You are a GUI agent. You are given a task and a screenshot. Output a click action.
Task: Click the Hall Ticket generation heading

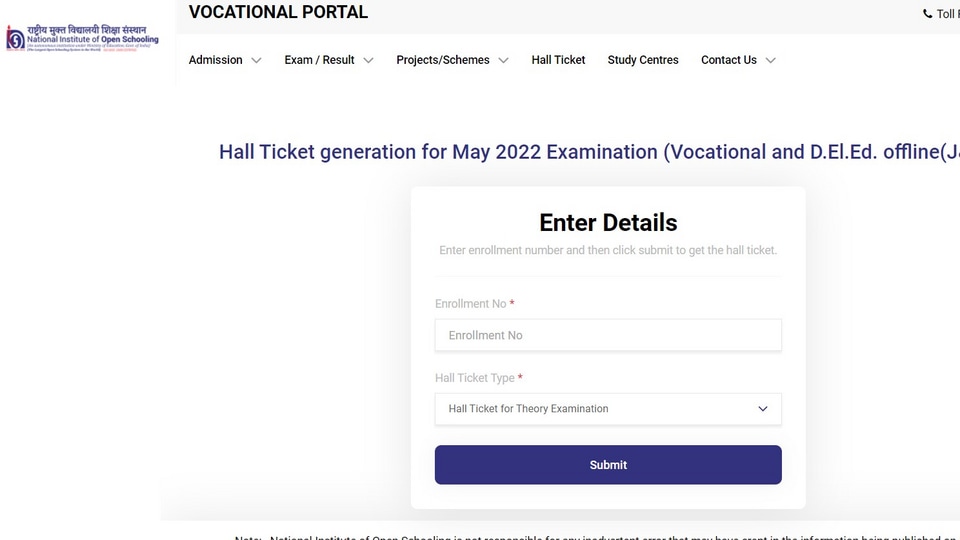tap(589, 152)
